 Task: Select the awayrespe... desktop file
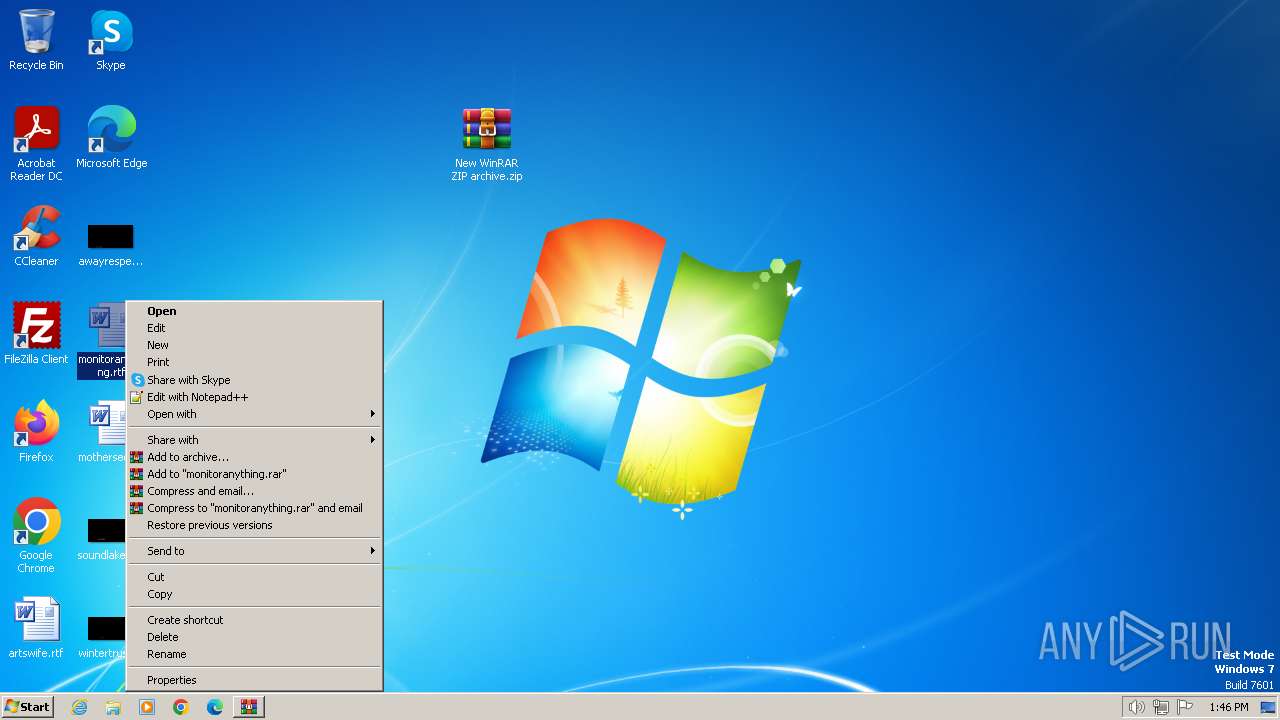[x=111, y=242]
